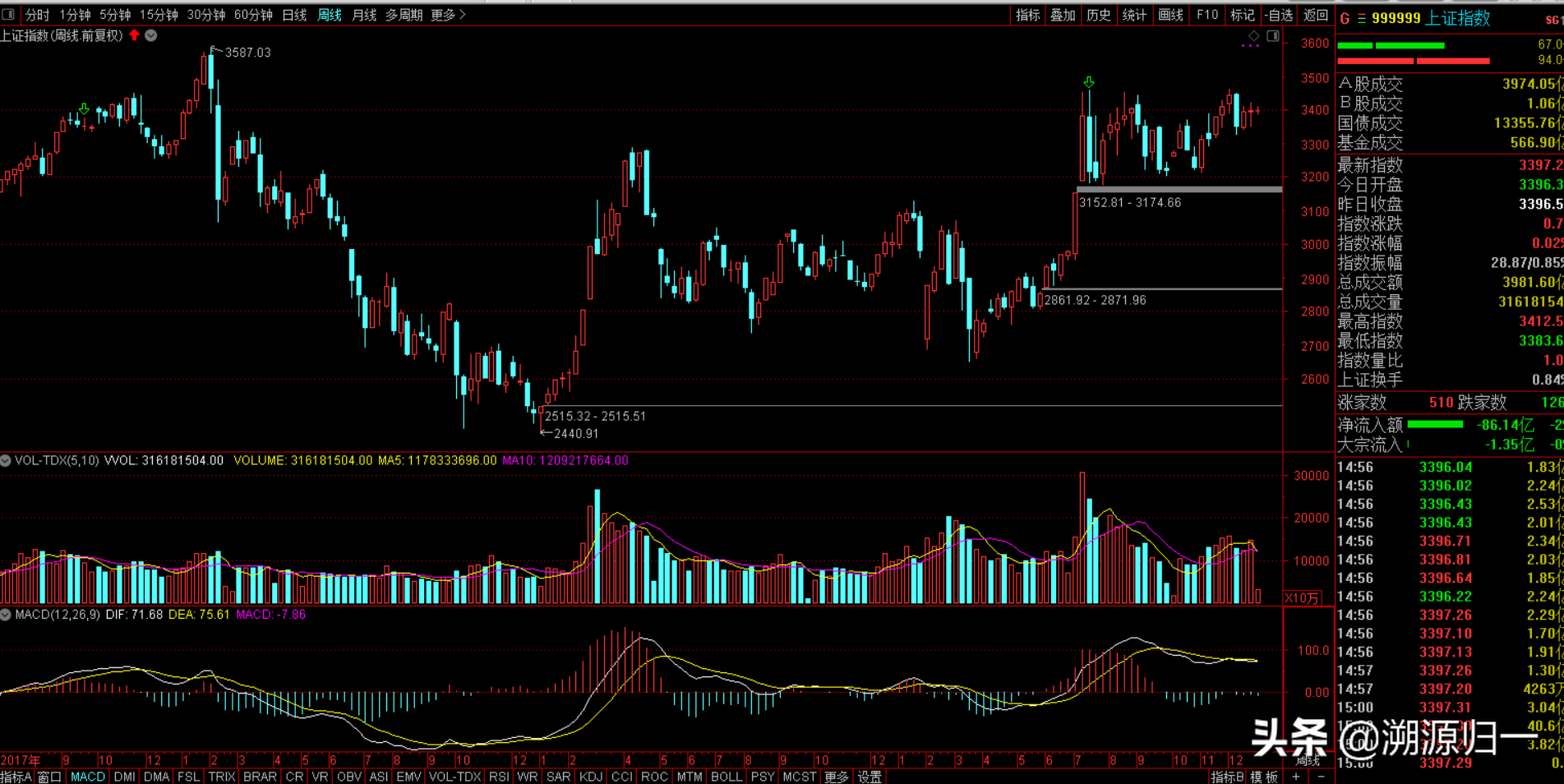The height and width of the screenshot is (784, 1564).
Task: Toggle the right info panel icon
Action: [x=1272, y=36]
